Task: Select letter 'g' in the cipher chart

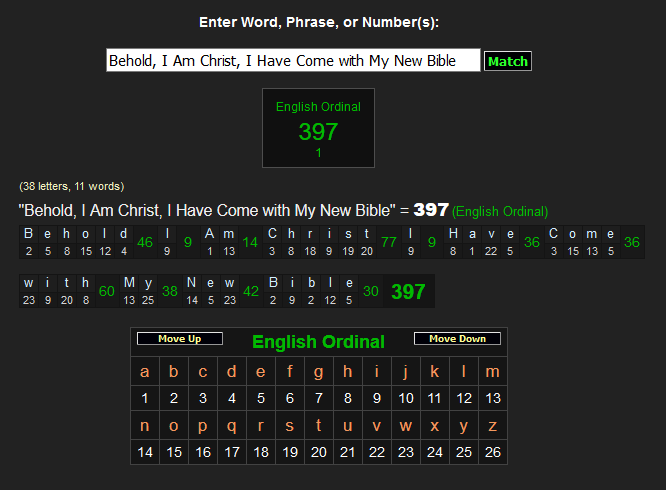Action: [x=319, y=372]
